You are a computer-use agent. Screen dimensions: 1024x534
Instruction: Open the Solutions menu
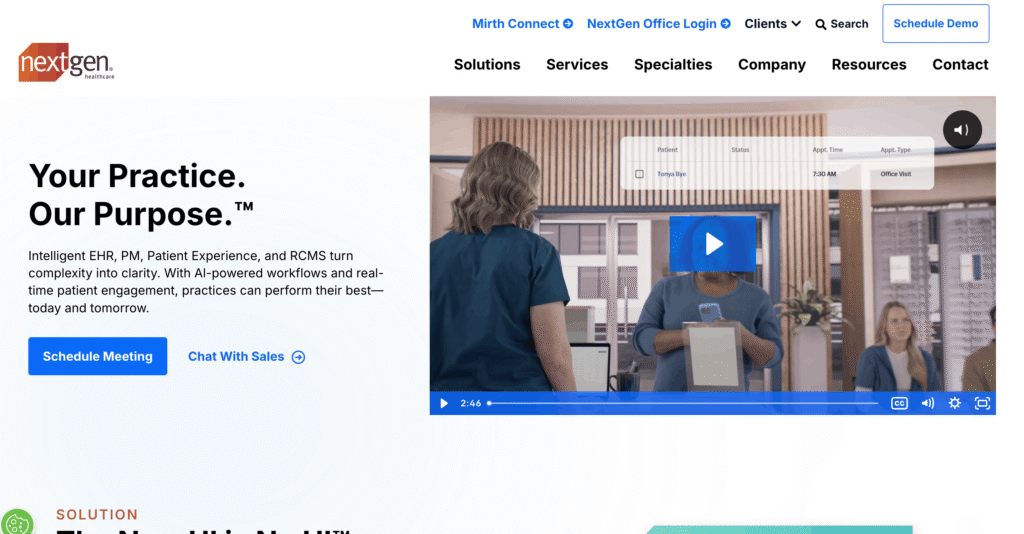click(487, 65)
